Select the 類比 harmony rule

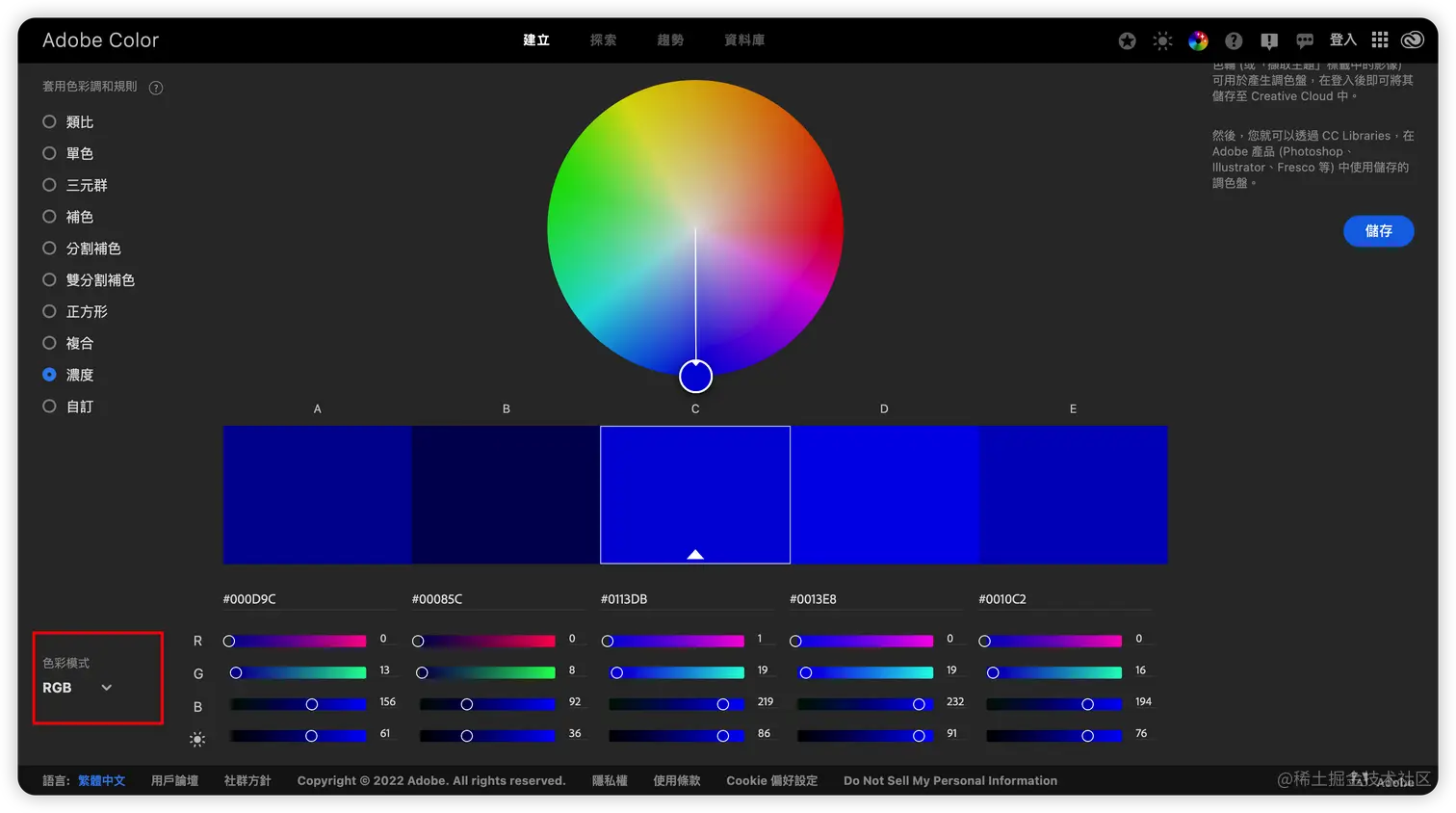pyautogui.click(x=68, y=122)
